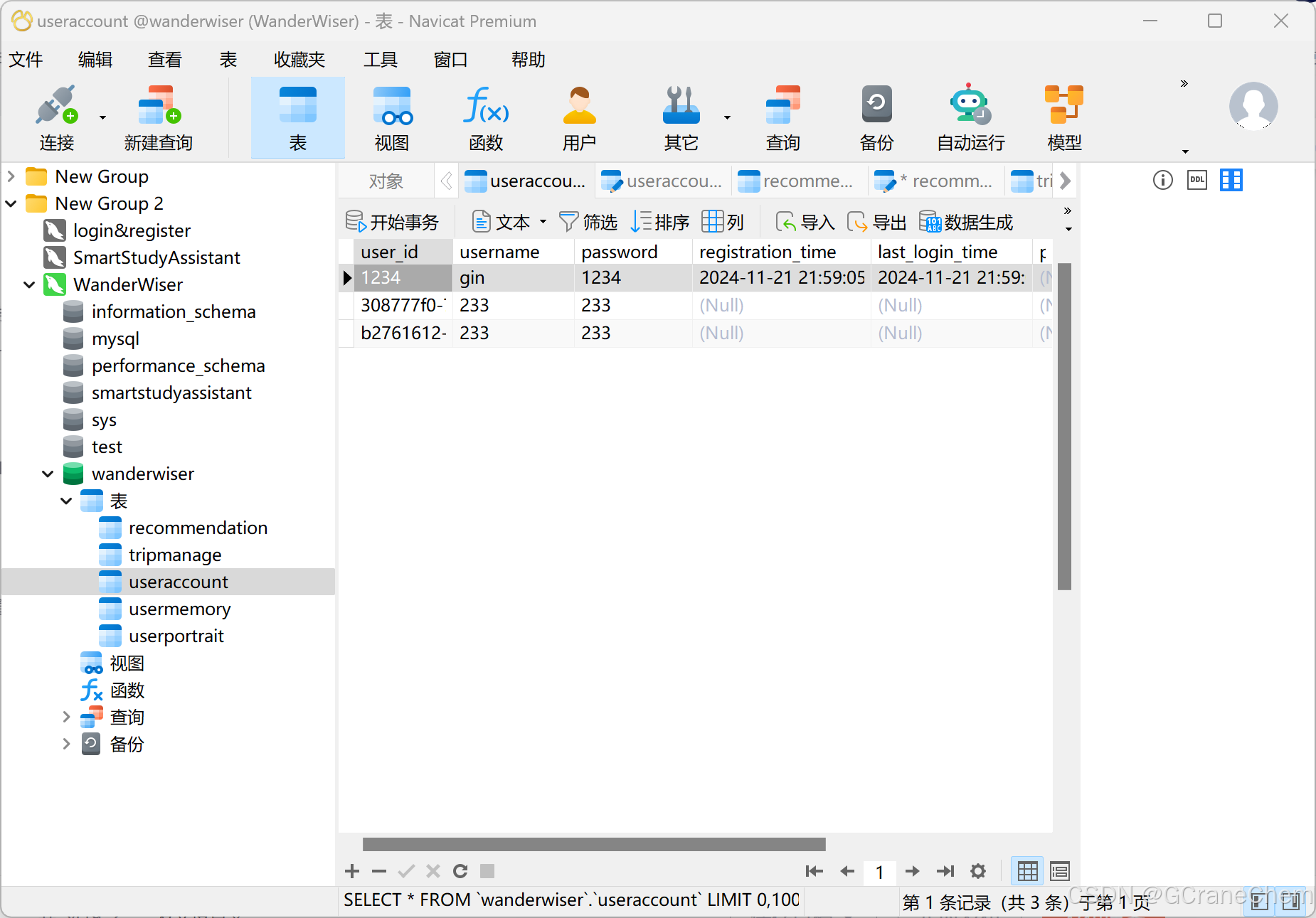
Task: Click Begin Transaction (开始事务) button
Action: pos(393,222)
